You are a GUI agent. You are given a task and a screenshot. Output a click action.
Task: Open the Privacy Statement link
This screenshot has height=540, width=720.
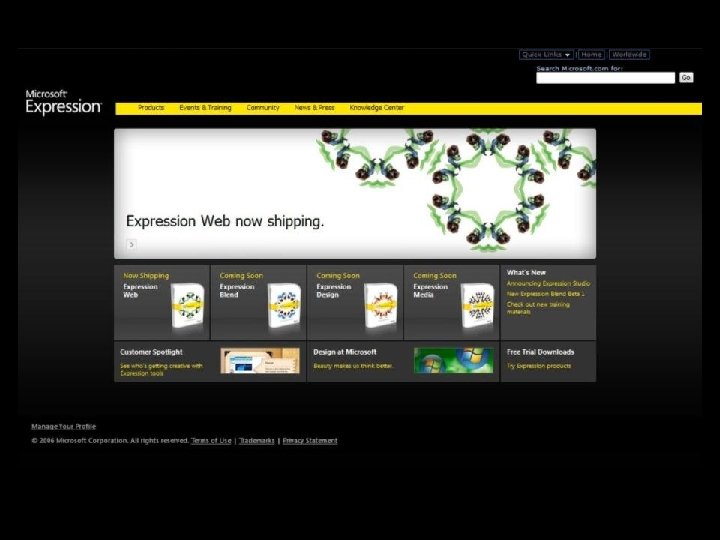pos(310,440)
